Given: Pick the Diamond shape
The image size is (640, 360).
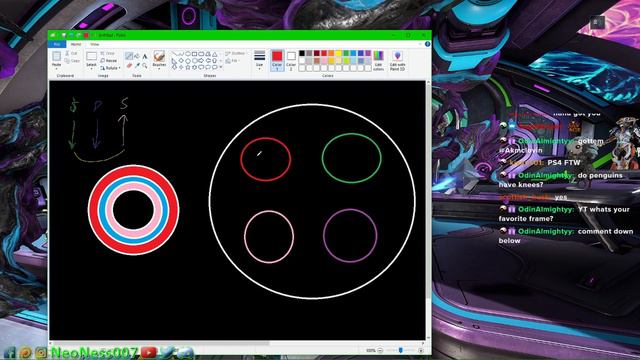Looking at the screenshot, I should coord(181,60).
